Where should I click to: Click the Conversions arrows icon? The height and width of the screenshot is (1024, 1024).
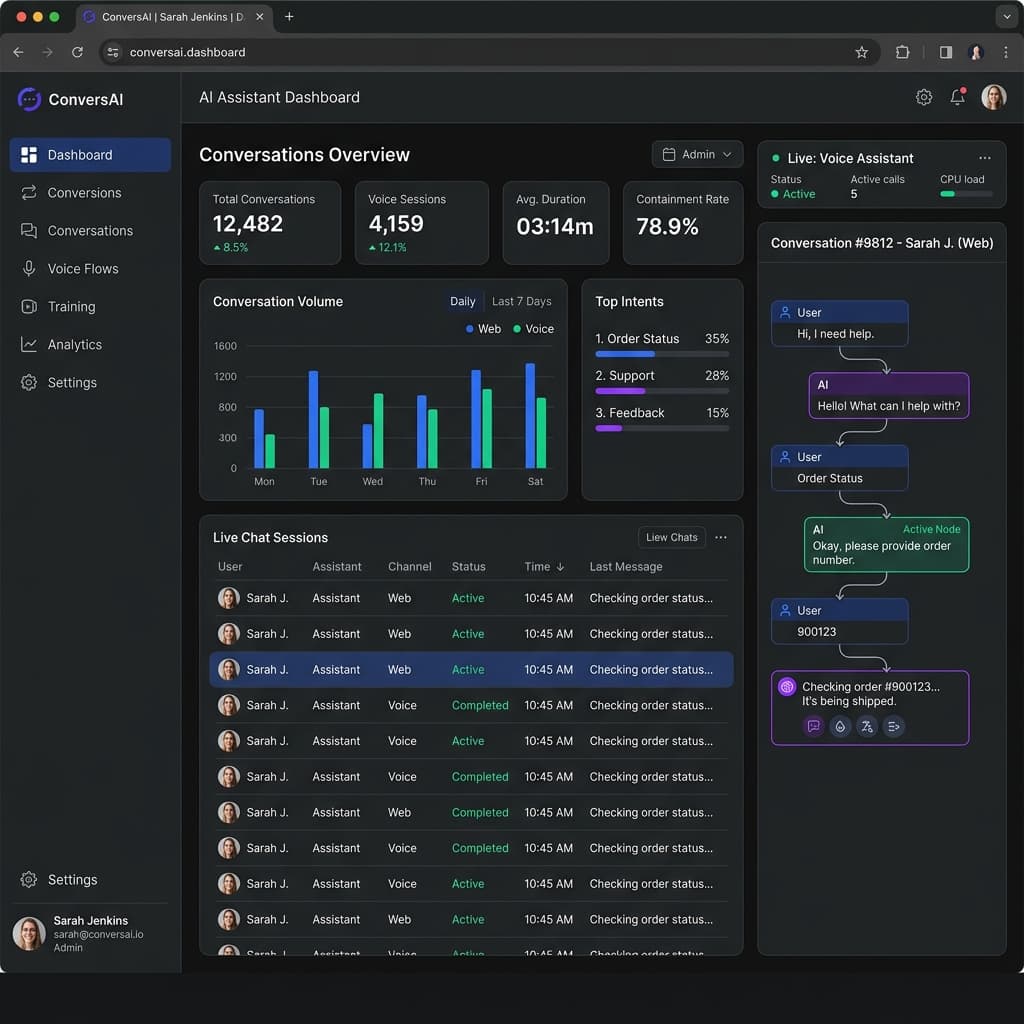tap(29, 193)
